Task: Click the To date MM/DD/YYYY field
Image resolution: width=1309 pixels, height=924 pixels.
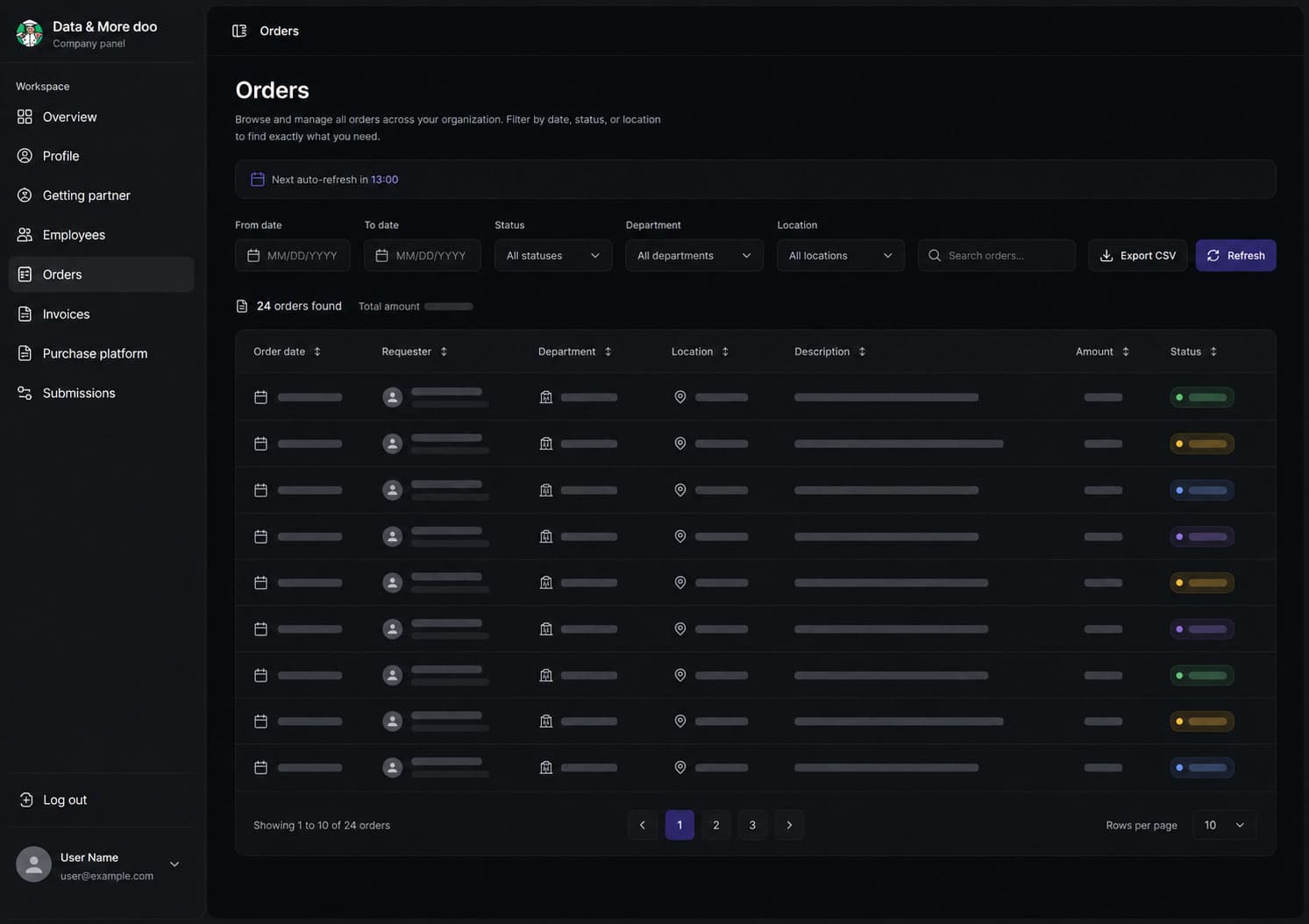Action: click(x=423, y=255)
